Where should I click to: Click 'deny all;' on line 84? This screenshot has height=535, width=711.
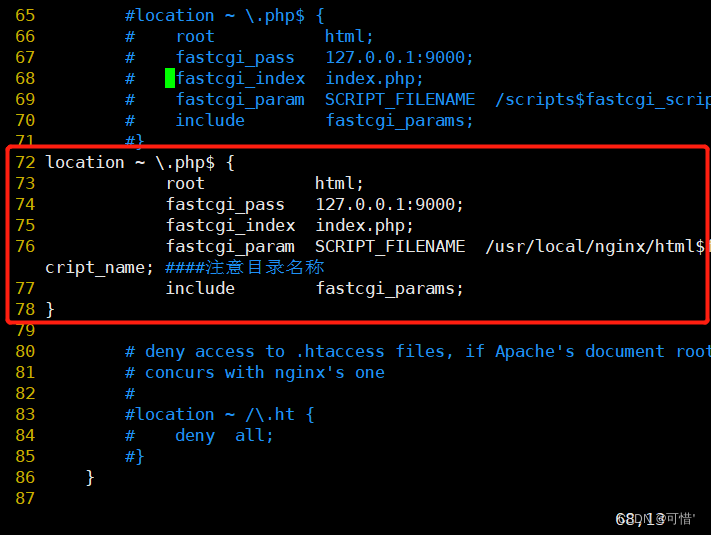click(x=224, y=436)
